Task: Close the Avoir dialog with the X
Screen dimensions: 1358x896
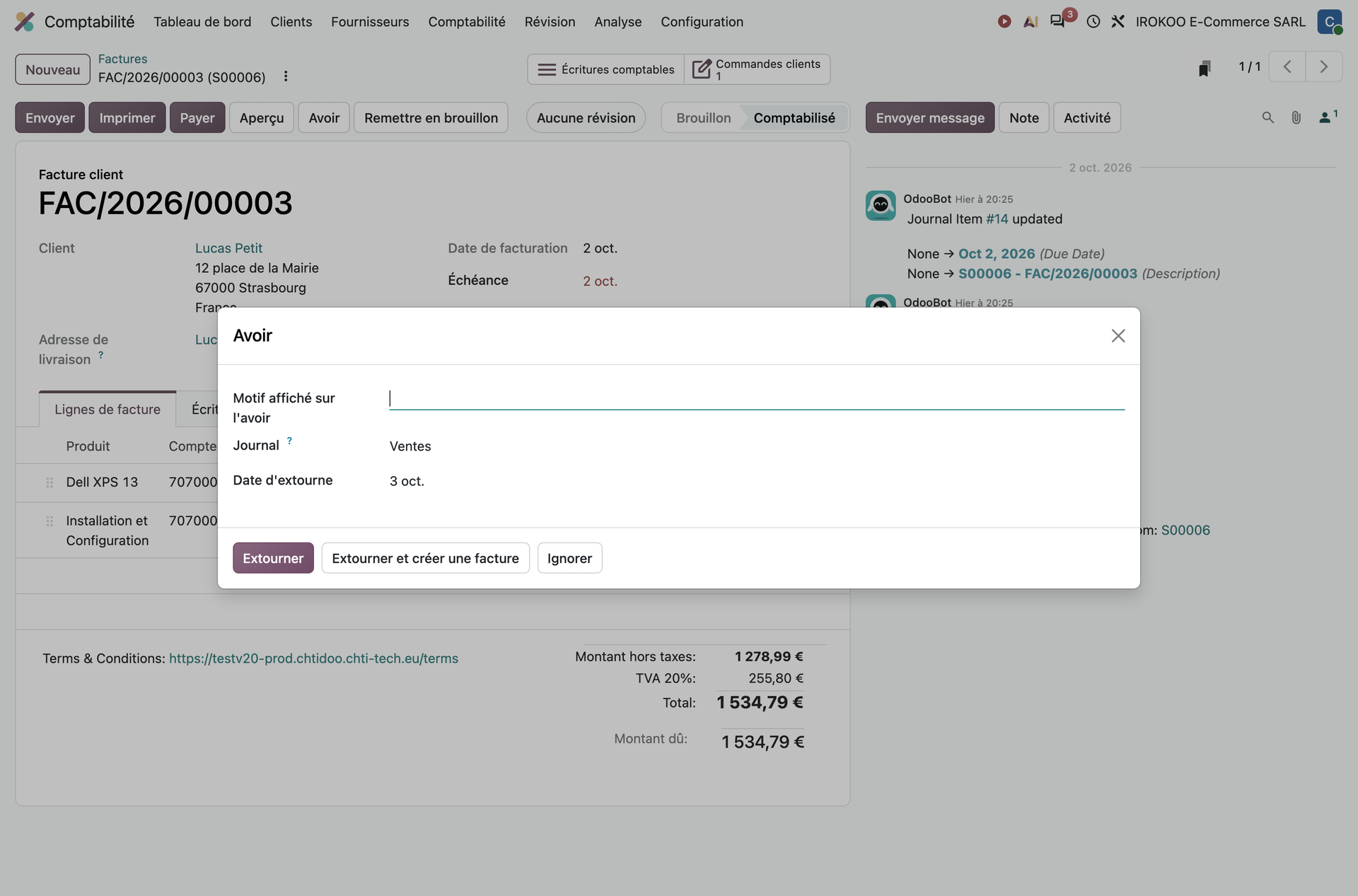Action: (x=1118, y=336)
